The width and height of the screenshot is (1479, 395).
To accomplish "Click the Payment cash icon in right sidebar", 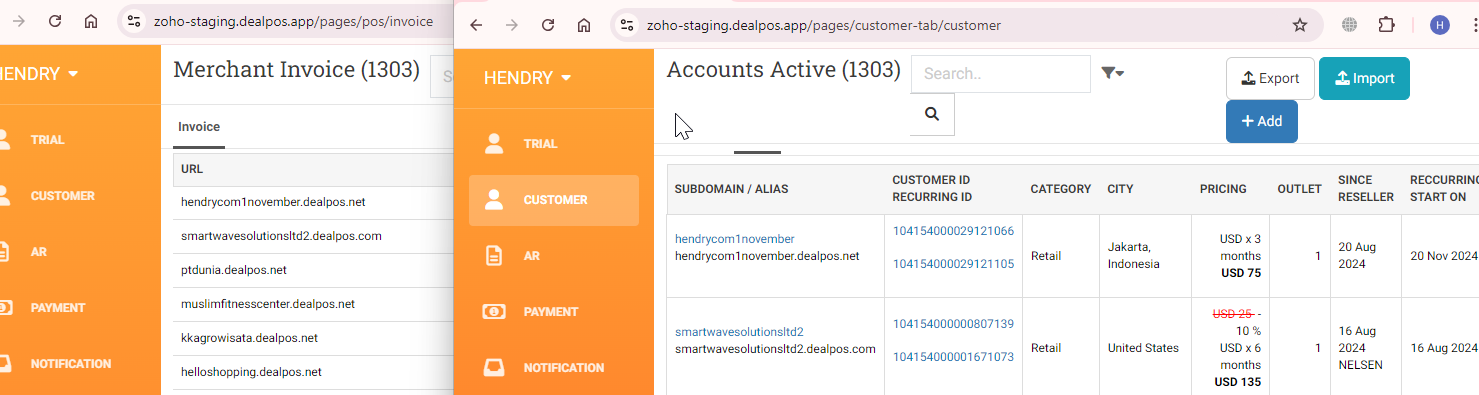I will [x=494, y=312].
